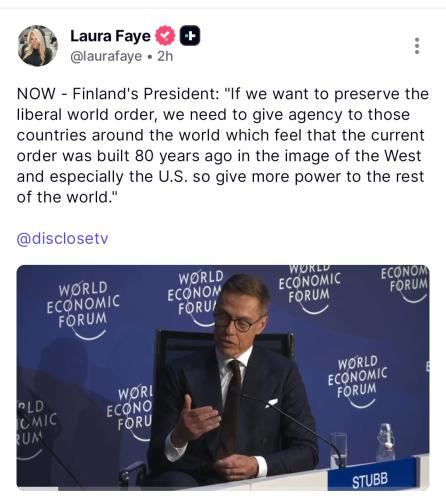This screenshot has height=500, width=446.
Task: Click the dark plus badge beside name
Action: pyautogui.click(x=190, y=35)
